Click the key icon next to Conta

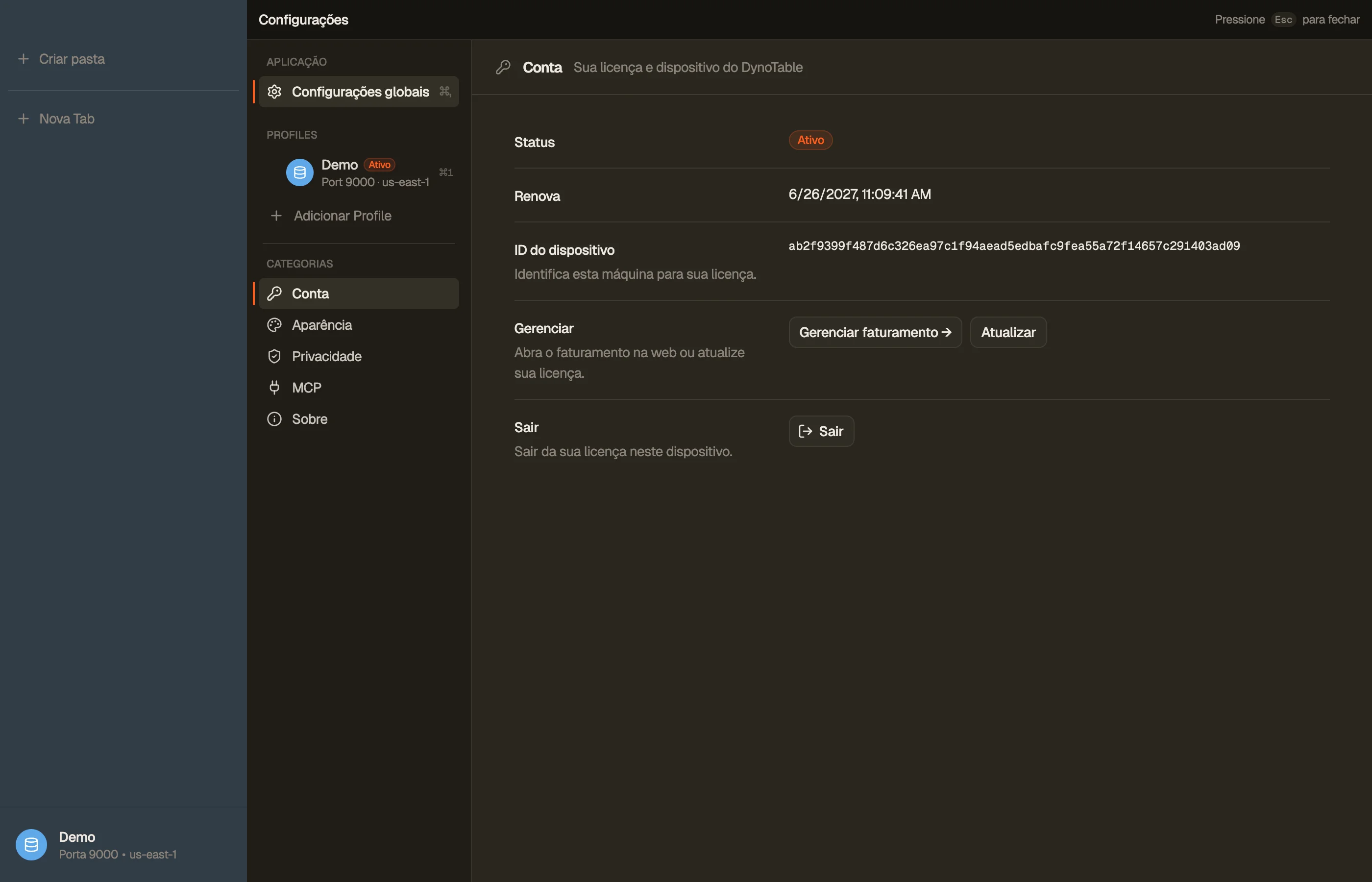pos(274,294)
